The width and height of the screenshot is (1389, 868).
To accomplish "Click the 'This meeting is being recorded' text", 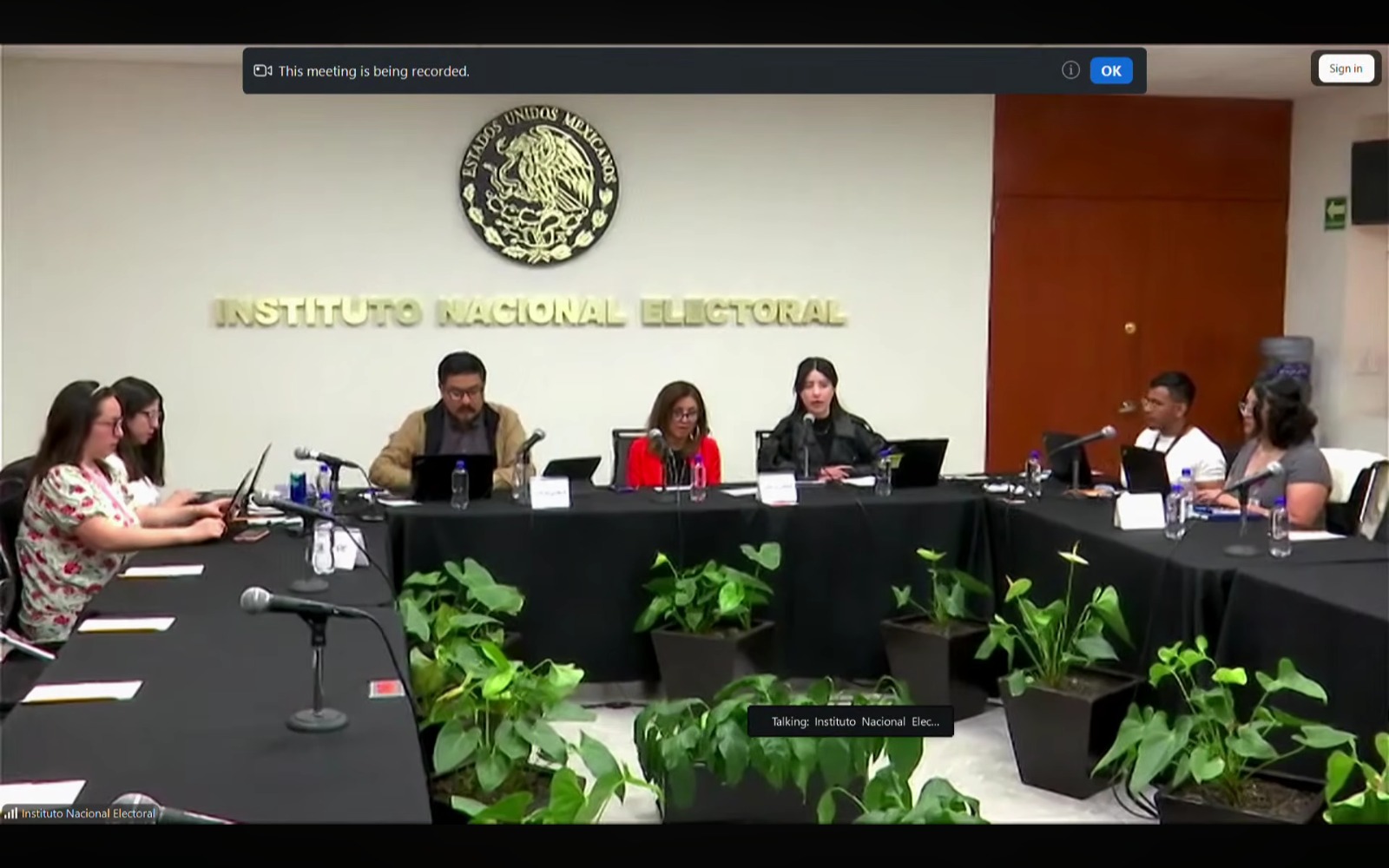I will point(373,71).
